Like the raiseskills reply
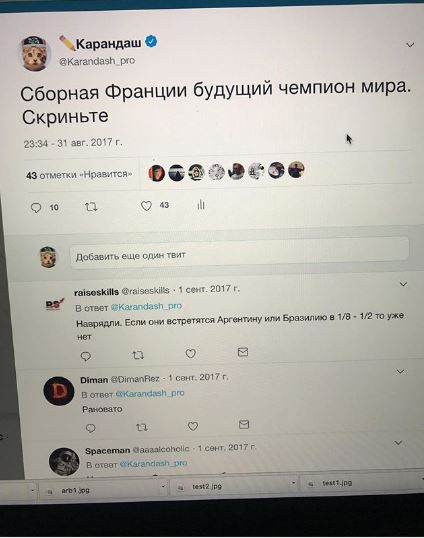 pyautogui.click(x=191, y=353)
